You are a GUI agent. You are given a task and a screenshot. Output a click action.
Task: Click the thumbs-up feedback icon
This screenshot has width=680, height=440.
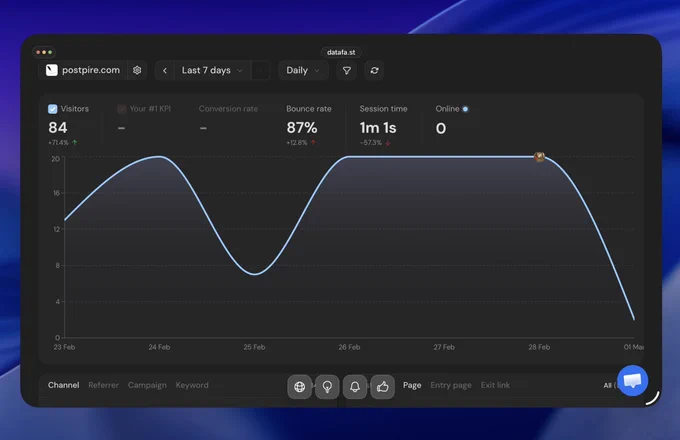click(x=382, y=387)
